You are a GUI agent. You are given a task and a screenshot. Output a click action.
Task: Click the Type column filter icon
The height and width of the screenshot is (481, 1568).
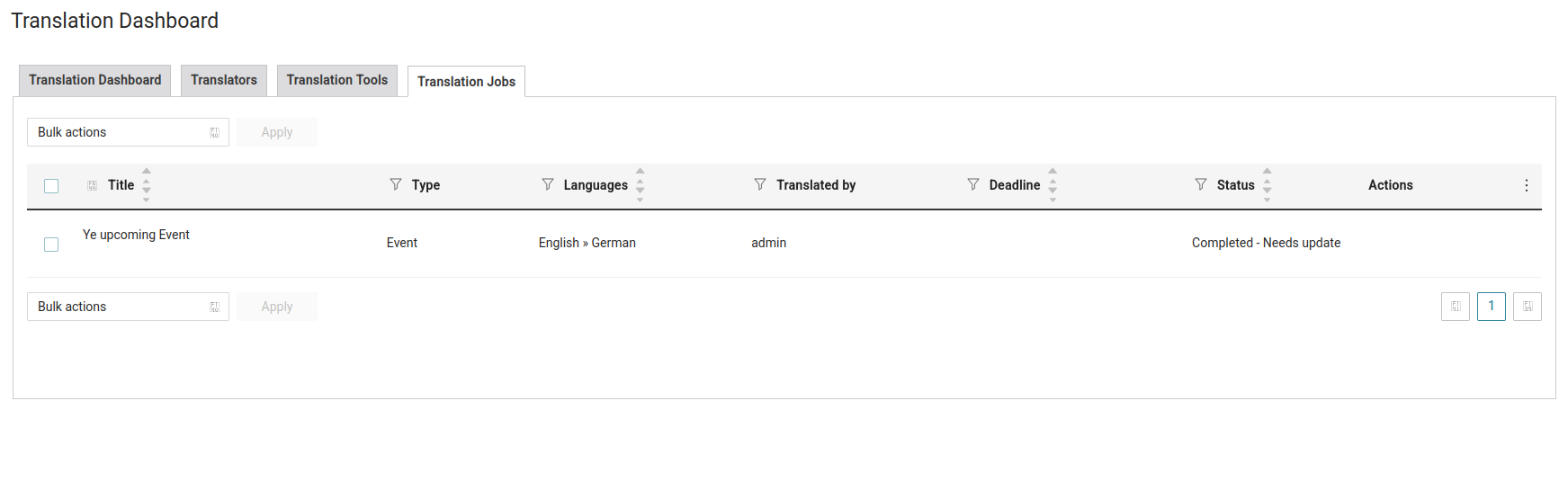[396, 184]
